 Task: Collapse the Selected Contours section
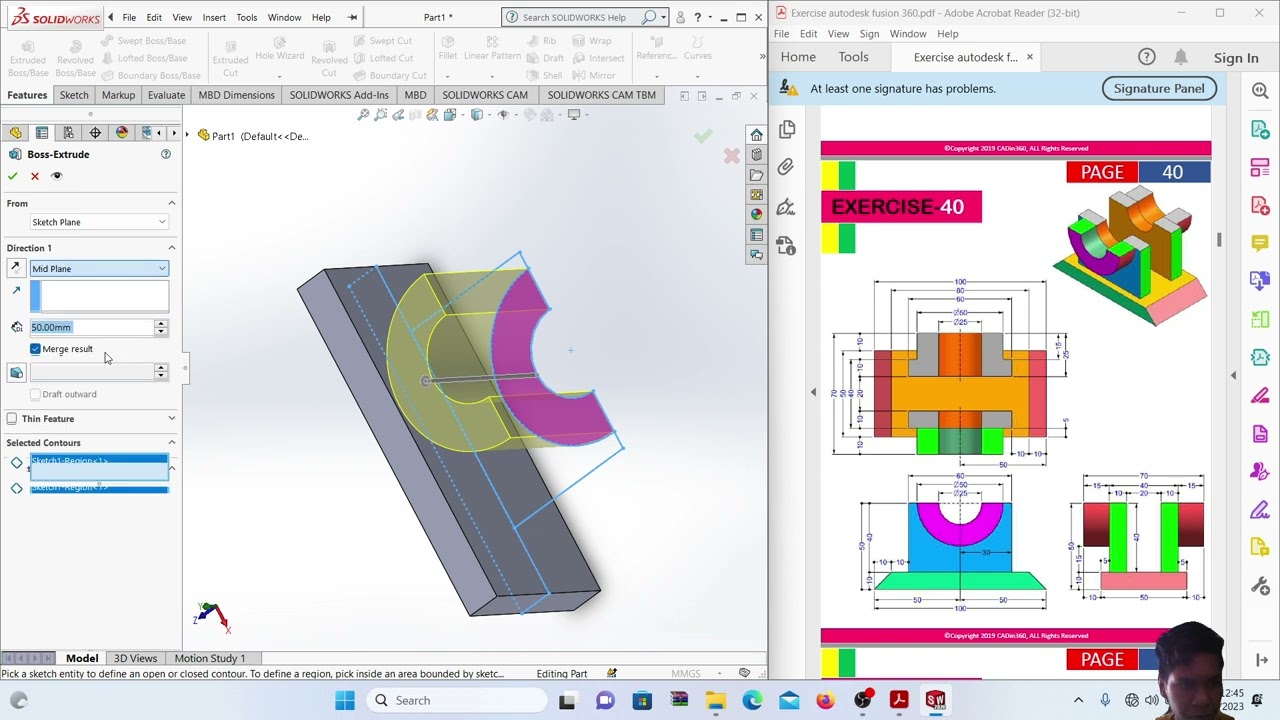(171, 442)
